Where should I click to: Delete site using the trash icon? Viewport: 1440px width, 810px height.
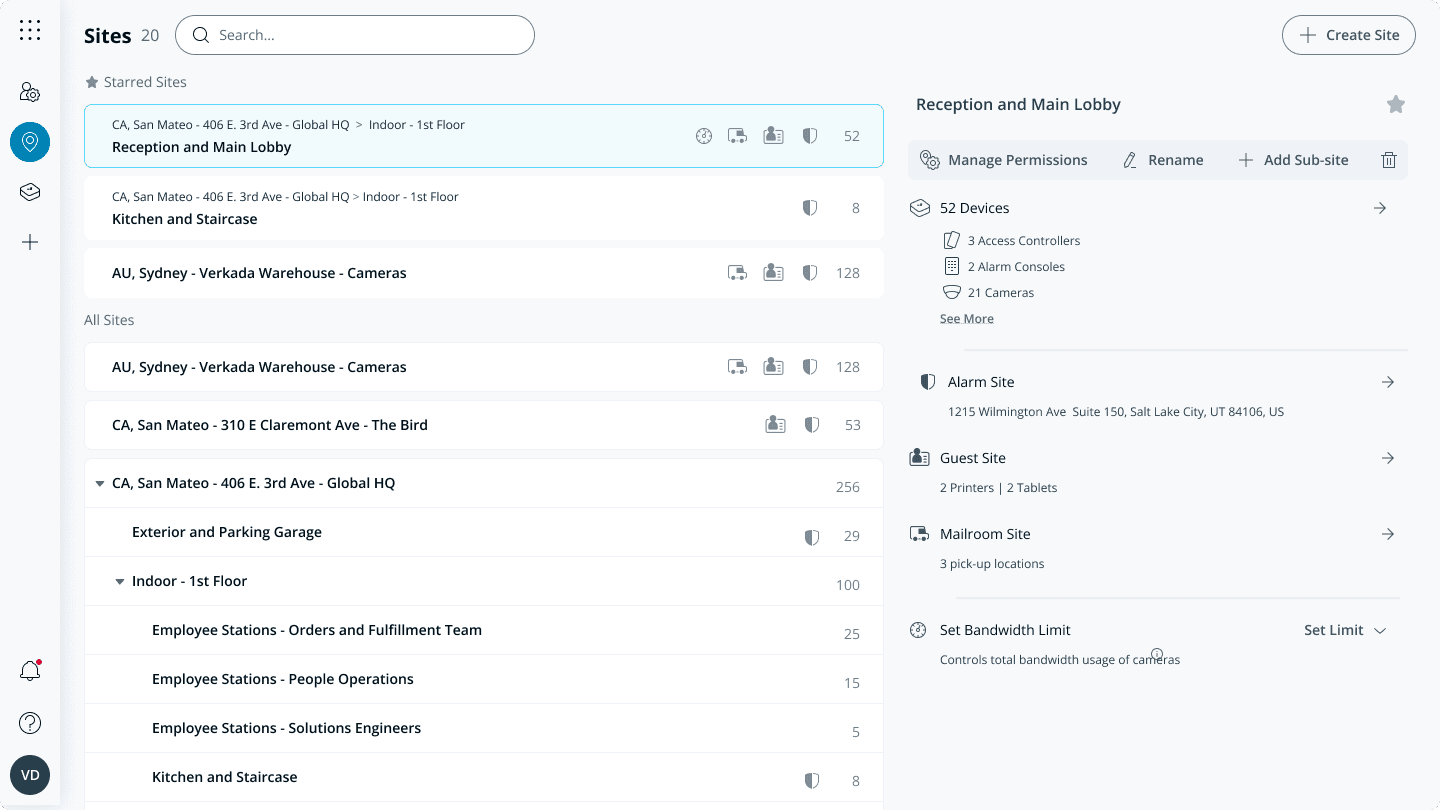point(1388,160)
